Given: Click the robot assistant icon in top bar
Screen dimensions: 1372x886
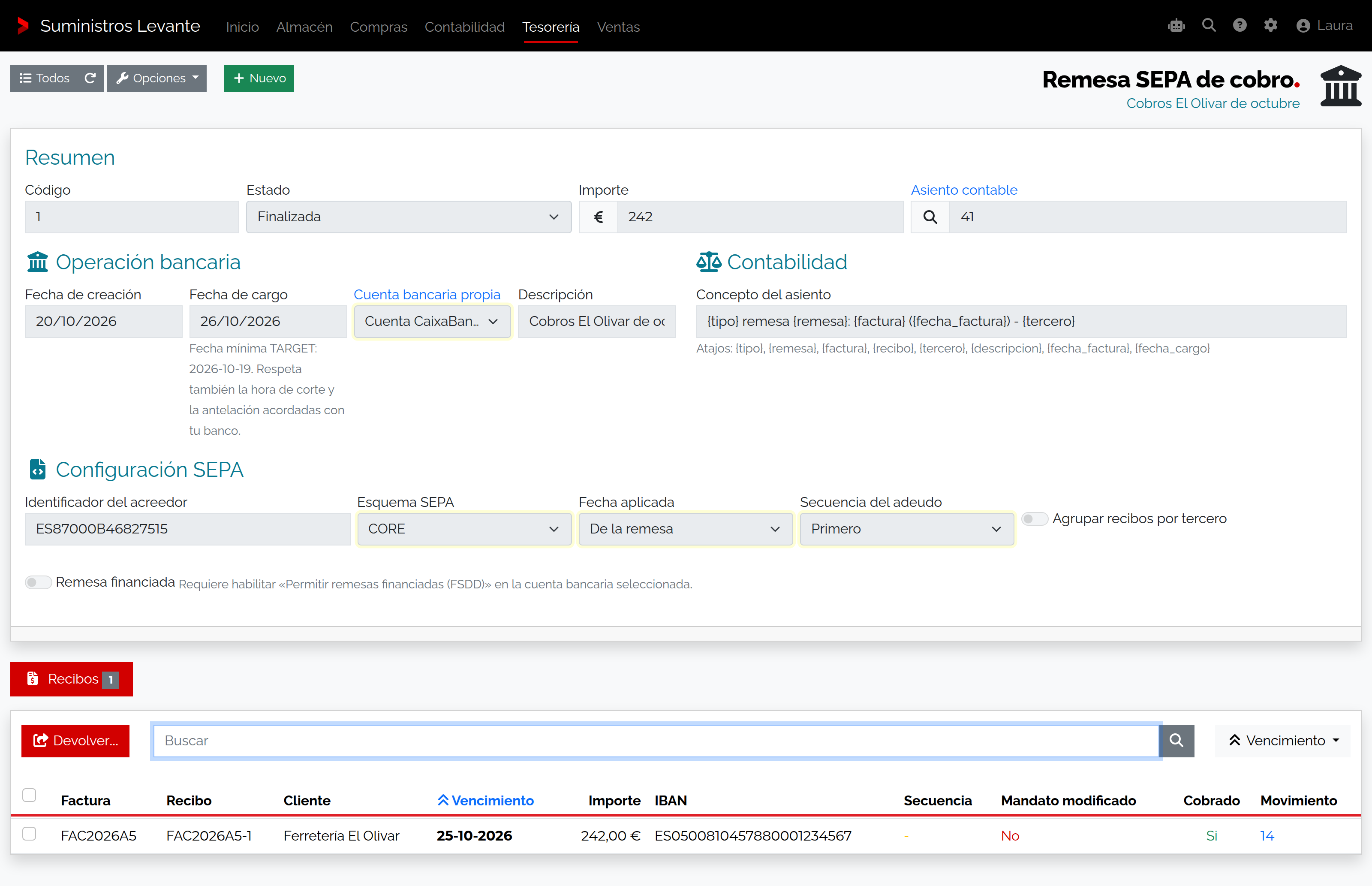Looking at the screenshot, I should (1176, 26).
